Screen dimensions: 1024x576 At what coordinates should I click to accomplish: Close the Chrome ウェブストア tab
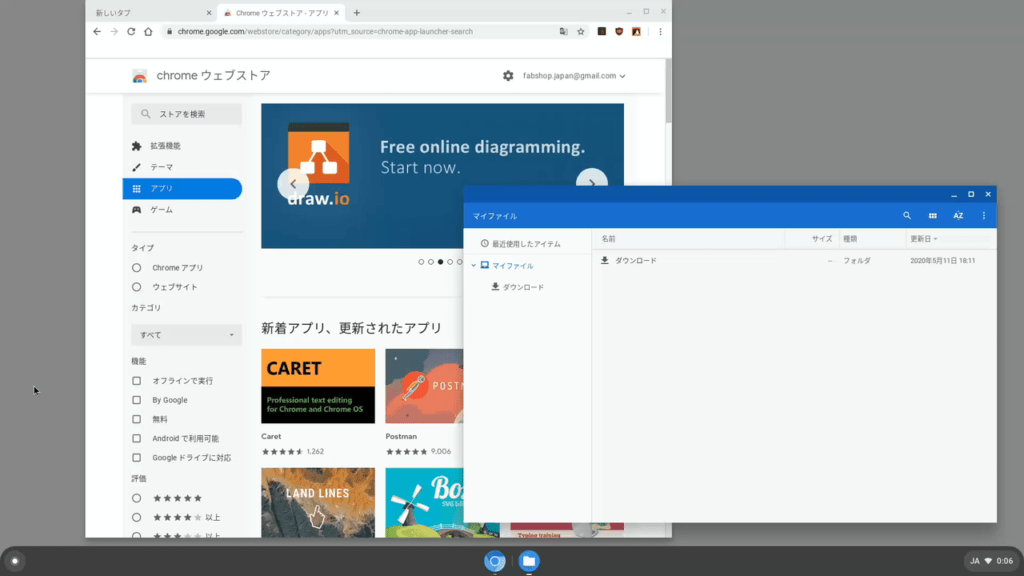pyautogui.click(x=336, y=13)
